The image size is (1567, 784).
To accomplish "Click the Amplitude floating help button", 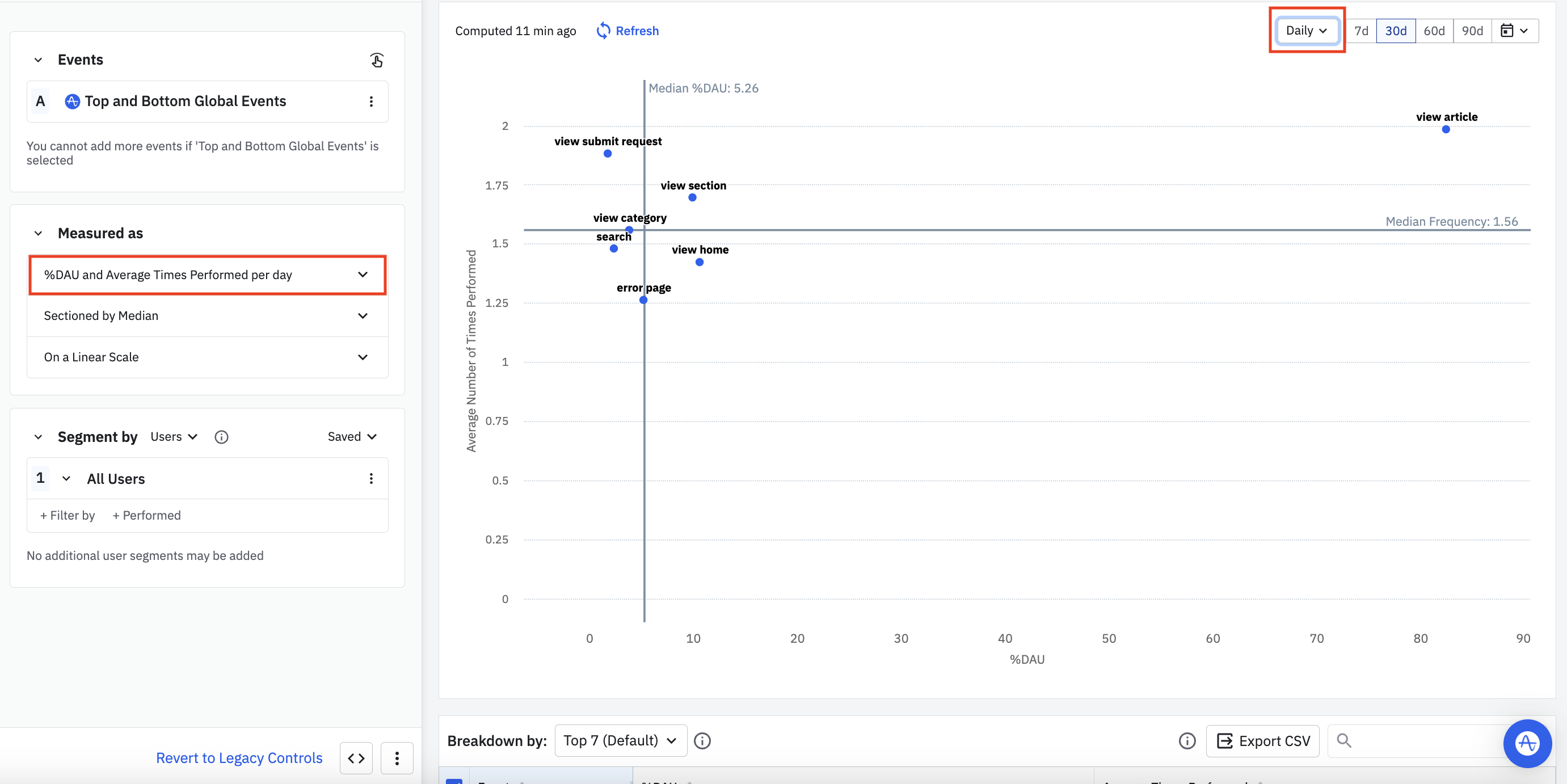I will (1527, 743).
